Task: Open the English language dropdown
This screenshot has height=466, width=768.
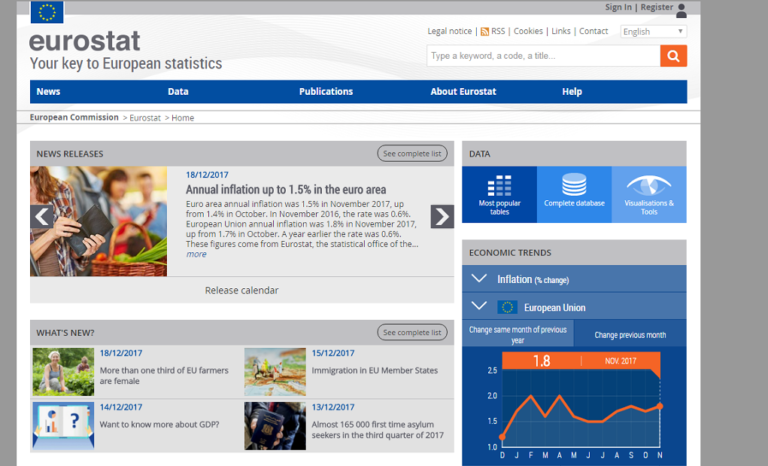Action: 653,31
